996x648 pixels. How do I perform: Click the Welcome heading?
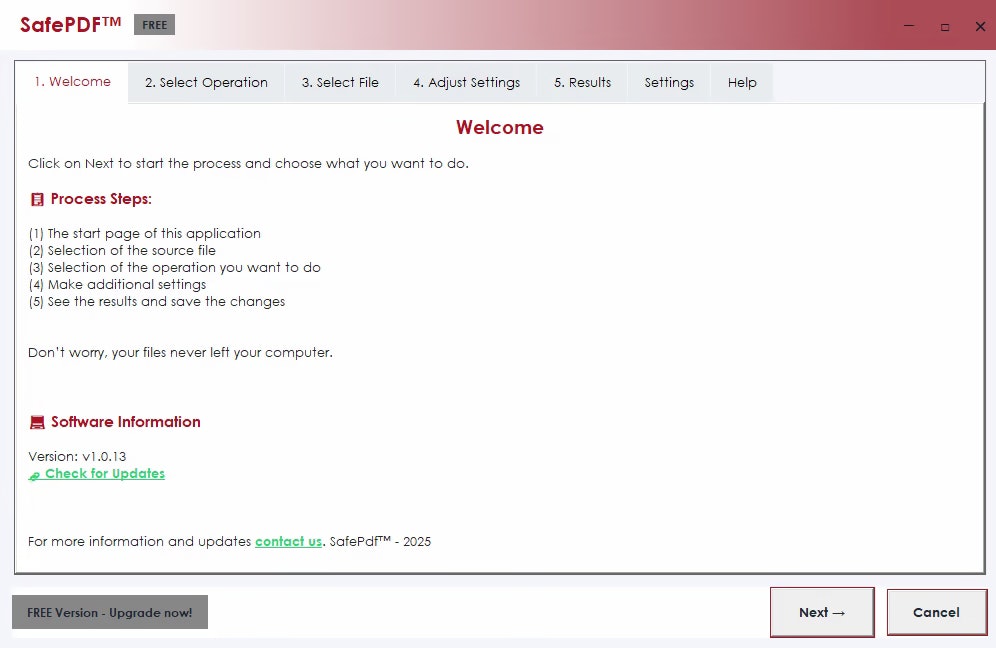pos(499,127)
